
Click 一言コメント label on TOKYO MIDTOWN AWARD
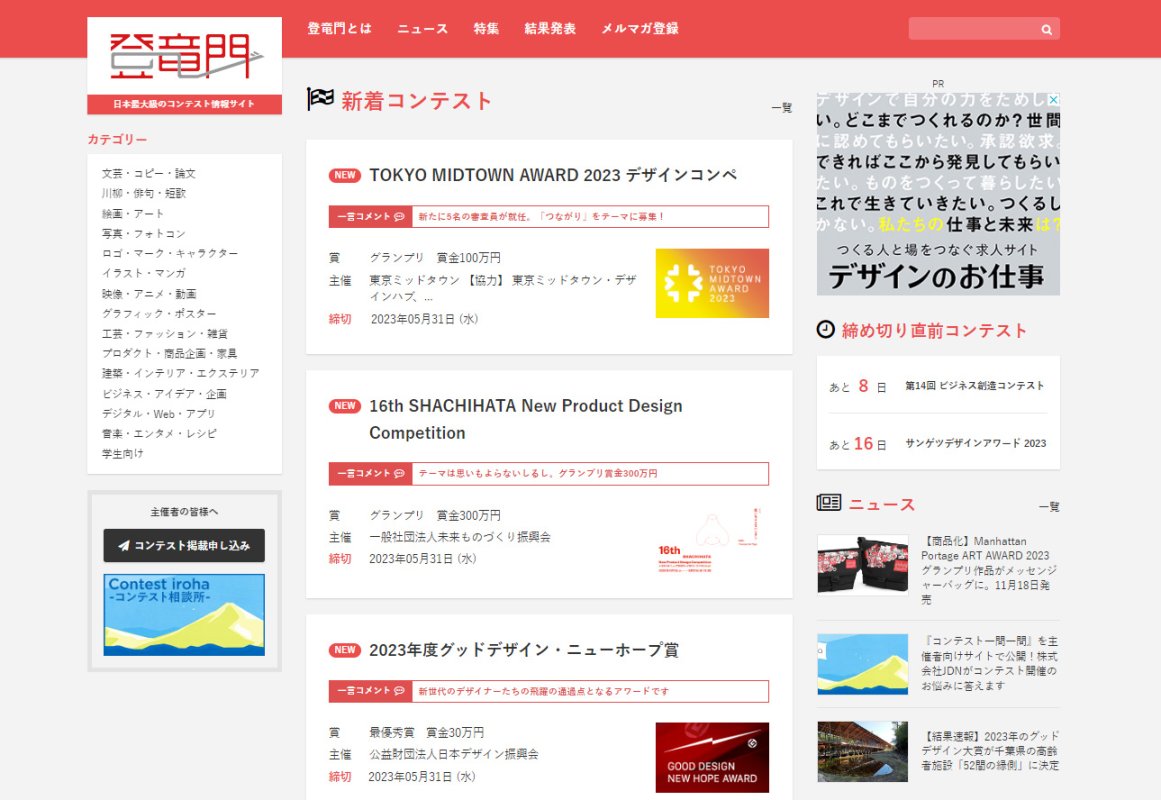370,216
